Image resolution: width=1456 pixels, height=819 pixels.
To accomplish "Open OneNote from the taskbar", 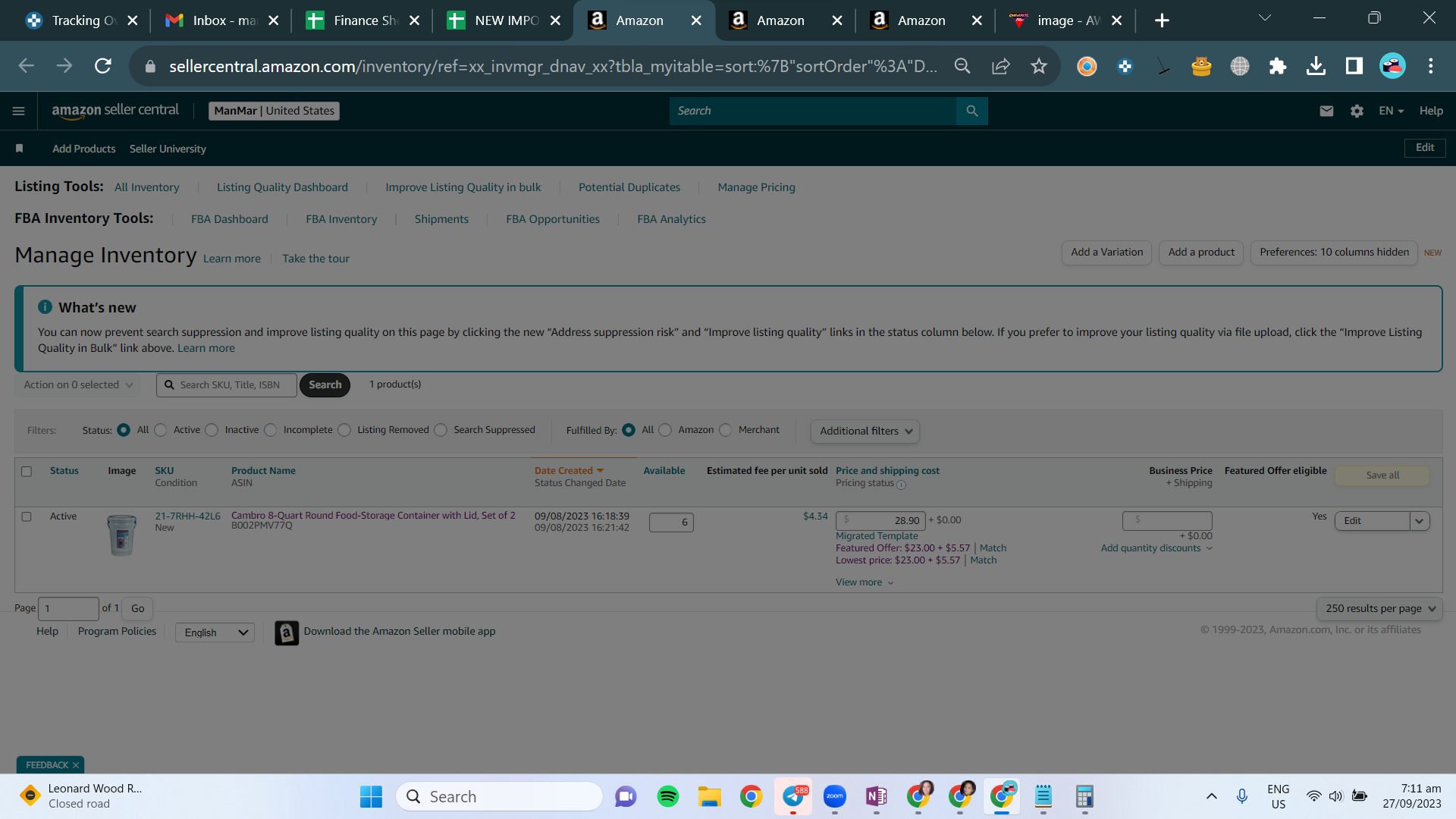I will click(x=877, y=796).
